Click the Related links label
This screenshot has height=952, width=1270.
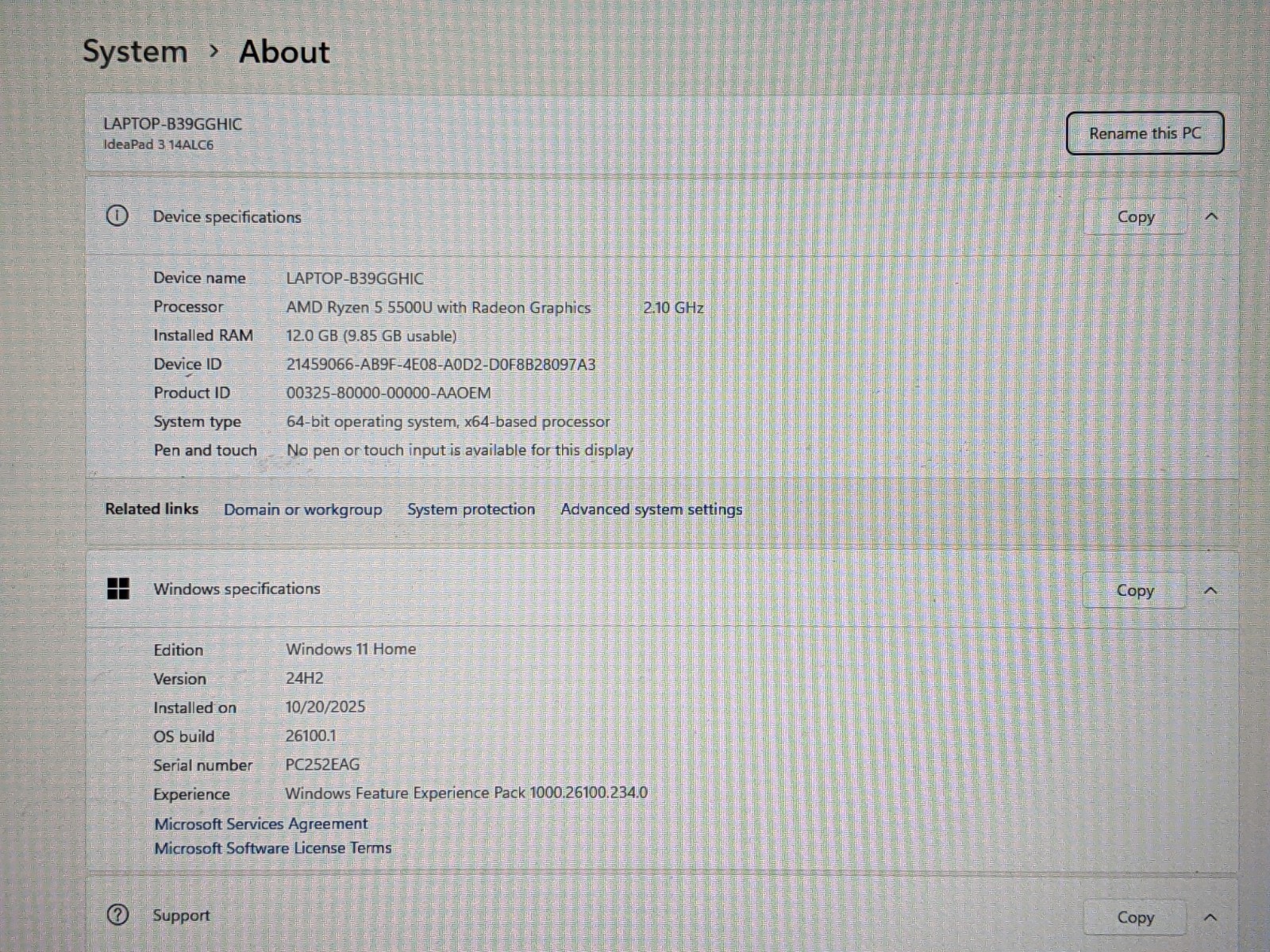click(152, 509)
